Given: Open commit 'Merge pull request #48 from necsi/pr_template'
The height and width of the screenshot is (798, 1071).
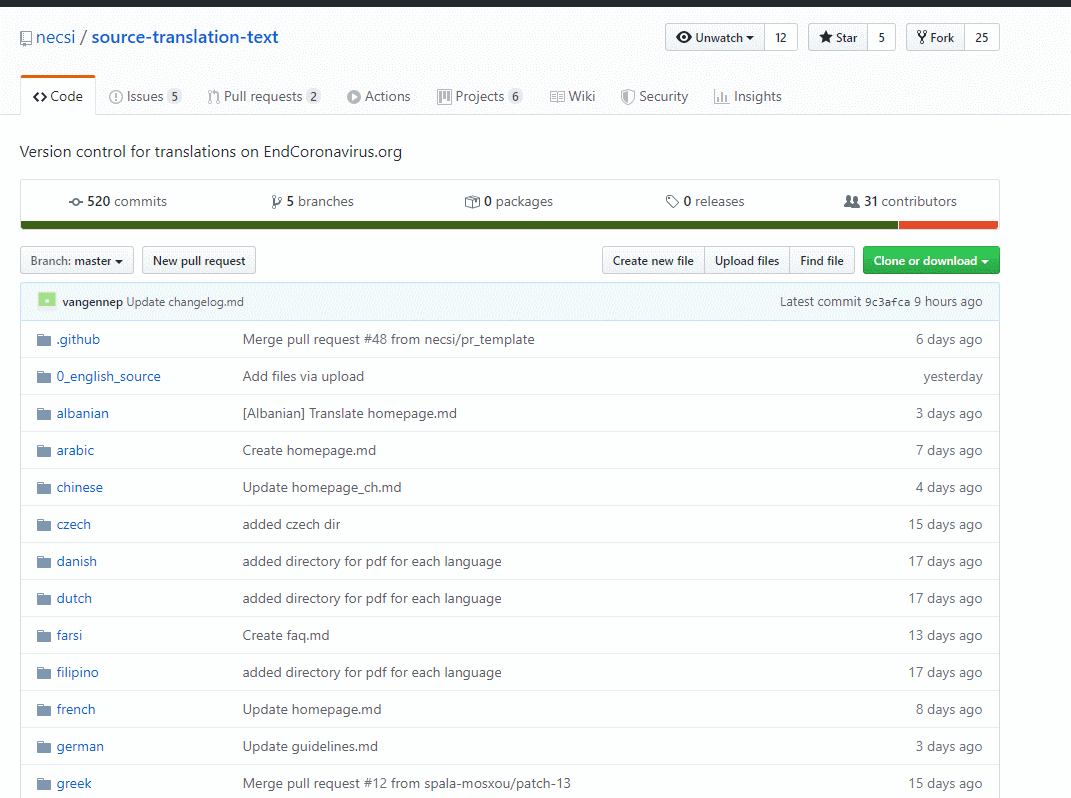Looking at the screenshot, I should [389, 340].
